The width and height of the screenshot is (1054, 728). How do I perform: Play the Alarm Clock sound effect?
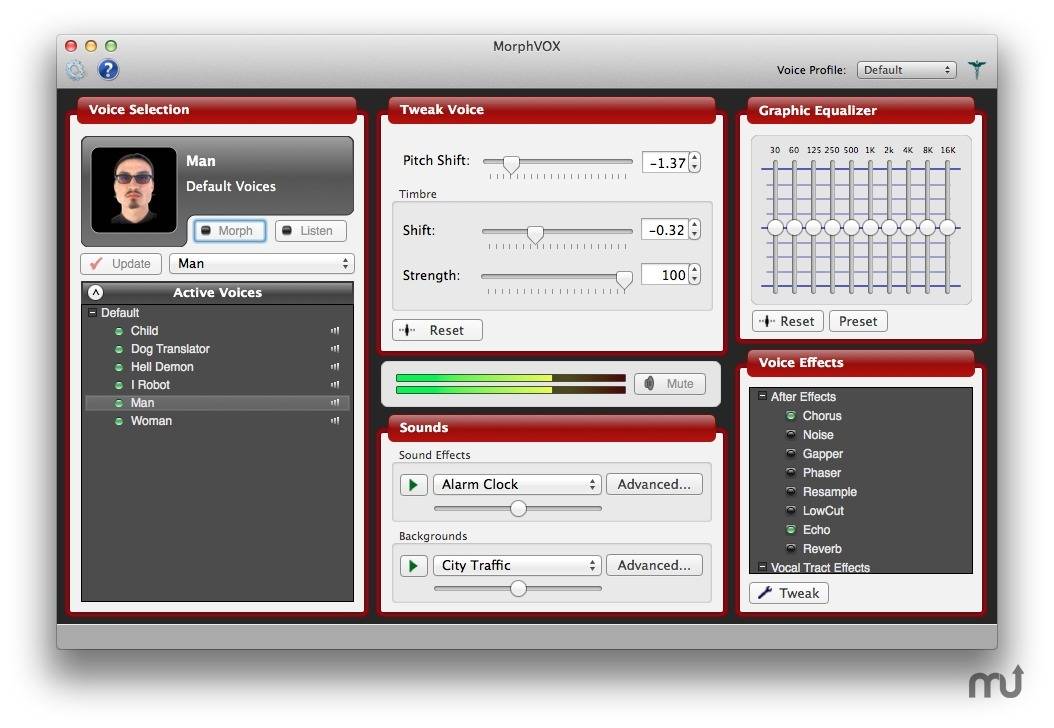pos(412,485)
